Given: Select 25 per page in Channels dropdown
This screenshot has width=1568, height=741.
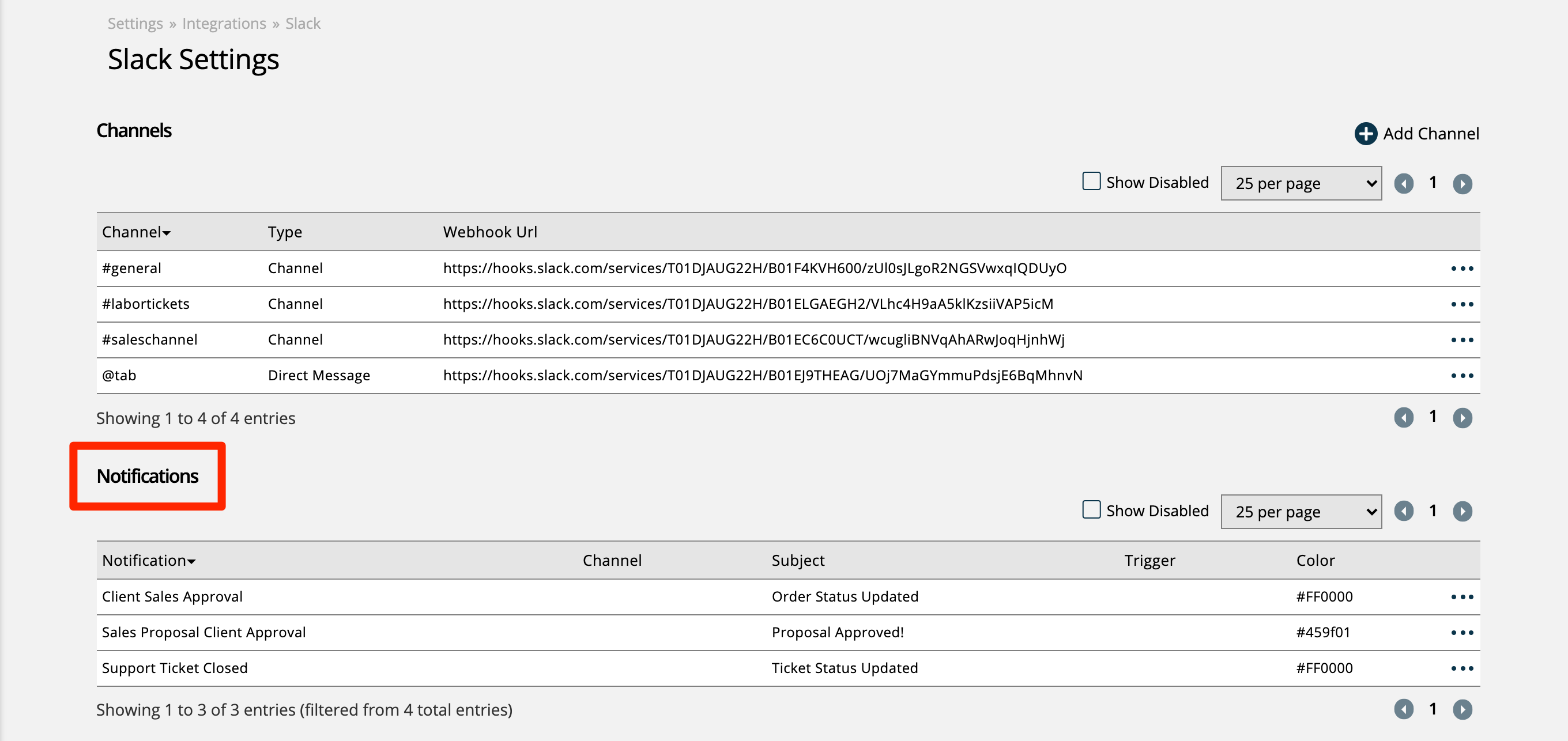Looking at the screenshot, I should click(x=1301, y=183).
